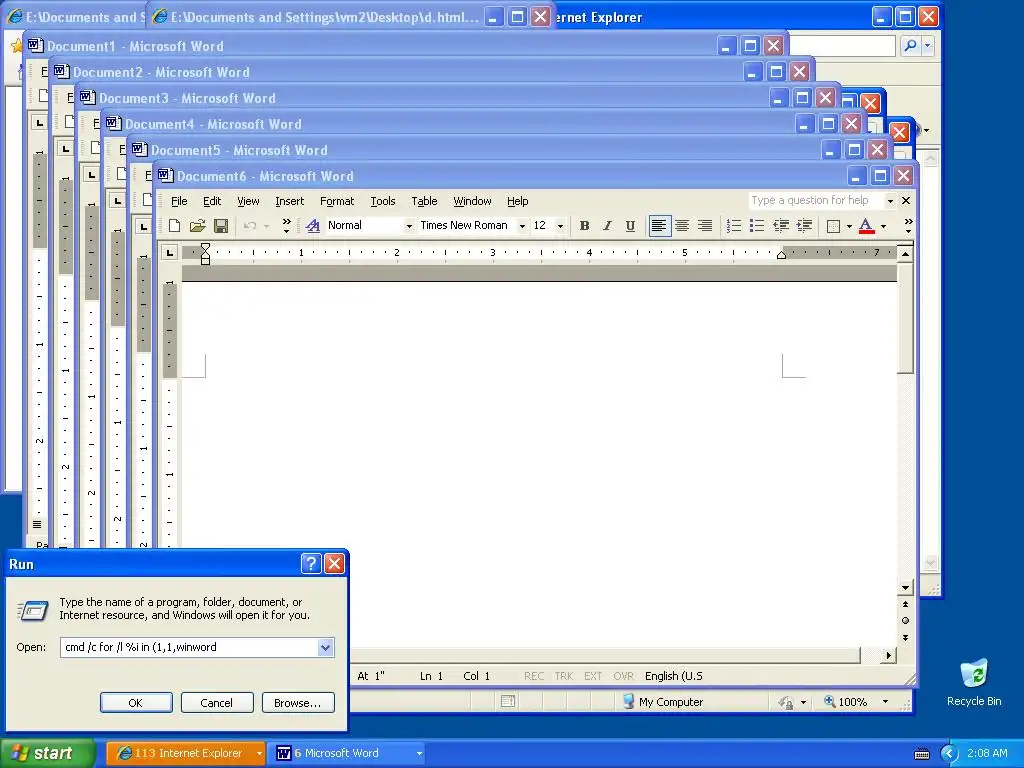The image size is (1024, 768).
Task: Select Align Left in Document6 toolbar
Action: pos(659,226)
